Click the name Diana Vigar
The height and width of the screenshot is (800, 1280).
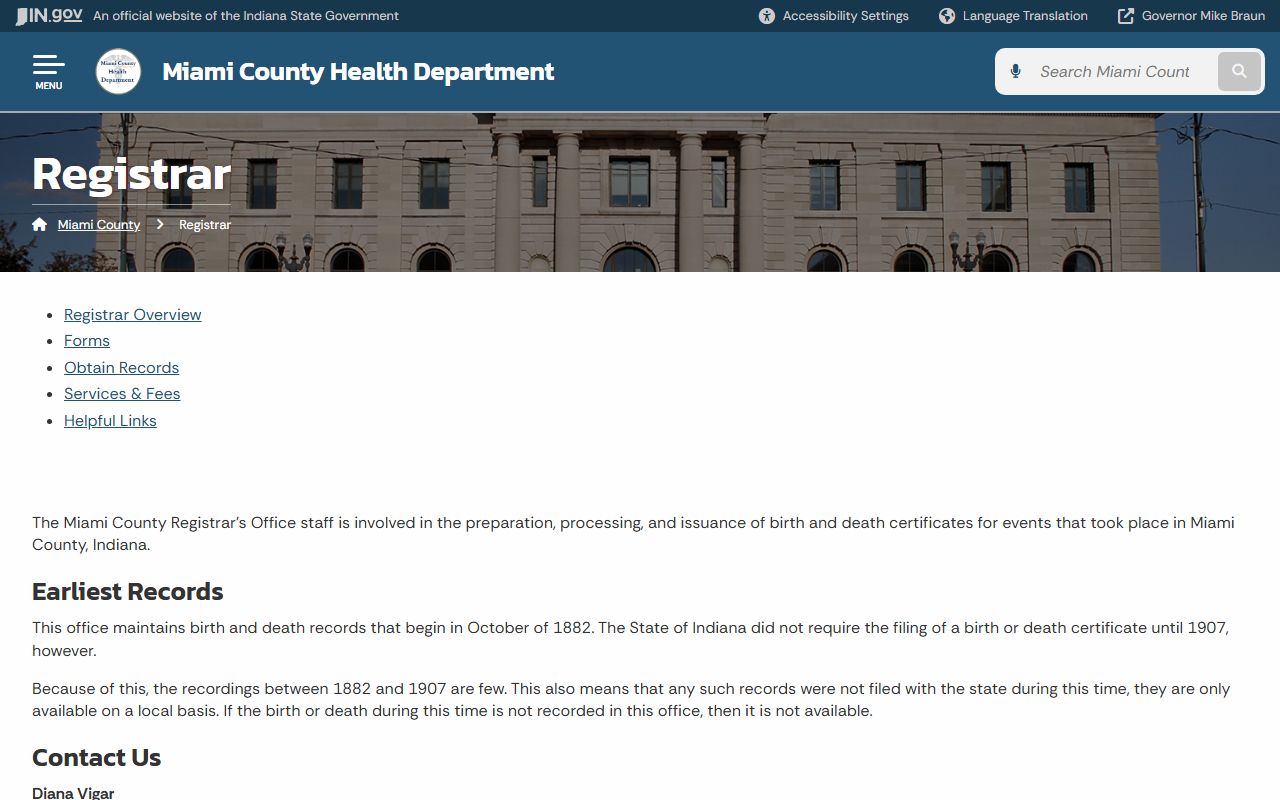(x=73, y=793)
